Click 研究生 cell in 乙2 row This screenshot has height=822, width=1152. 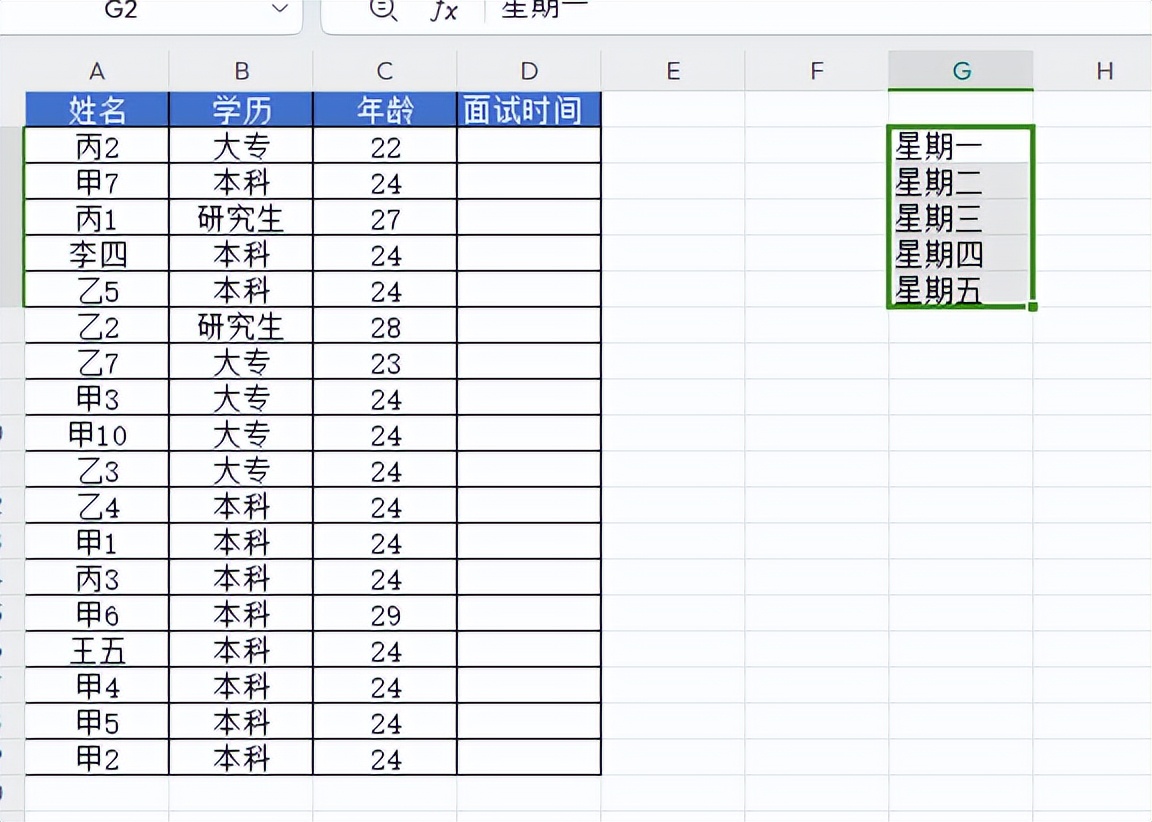pyautogui.click(x=241, y=325)
